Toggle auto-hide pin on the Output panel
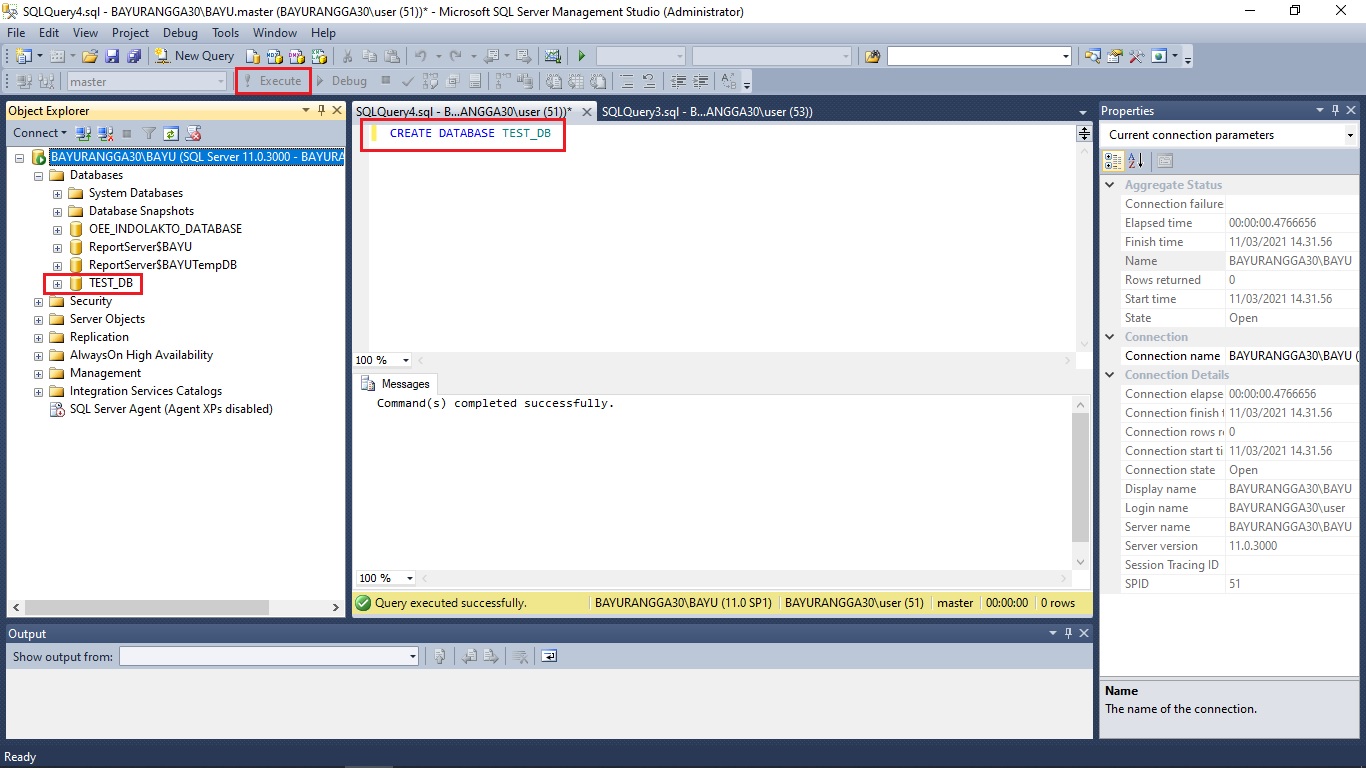The width and height of the screenshot is (1366, 768). (x=1068, y=633)
